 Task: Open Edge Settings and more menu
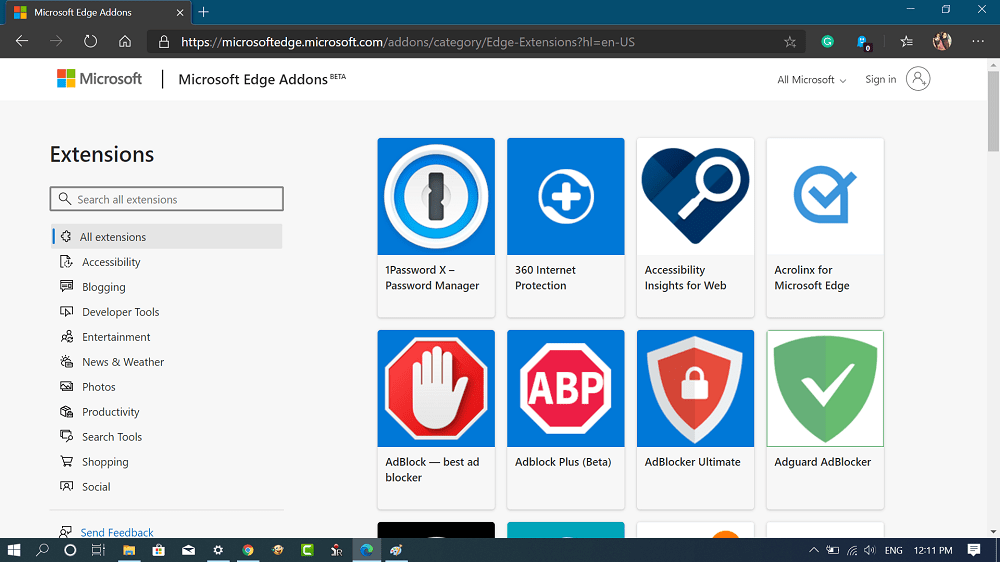point(978,41)
